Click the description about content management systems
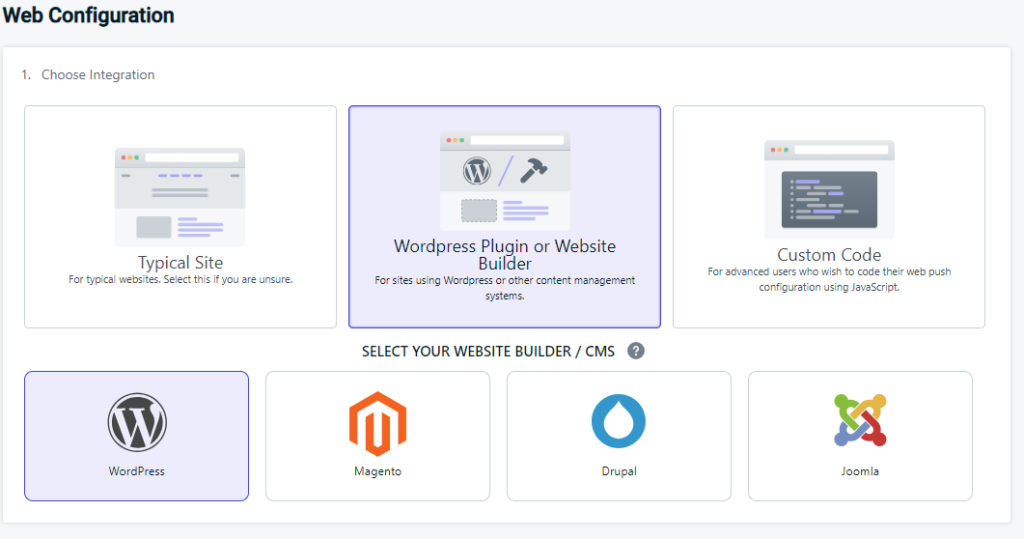 505,288
